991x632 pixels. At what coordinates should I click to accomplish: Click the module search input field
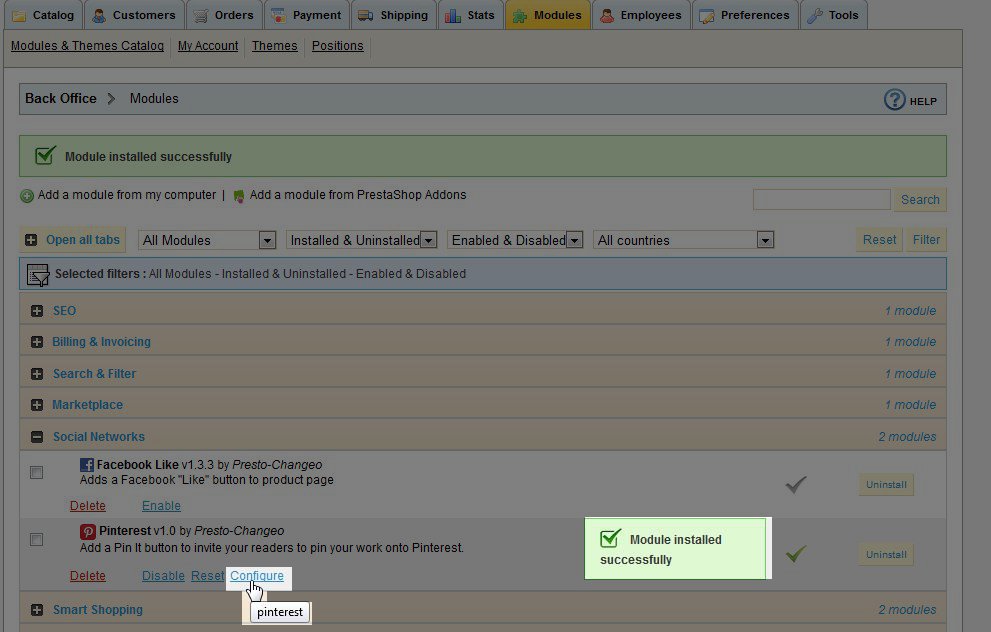tap(821, 200)
